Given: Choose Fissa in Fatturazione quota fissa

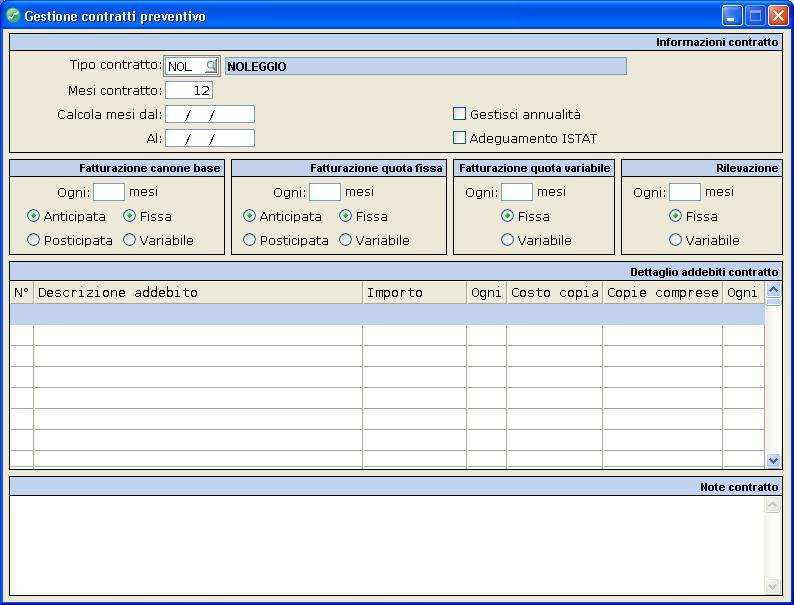Looking at the screenshot, I should (x=345, y=216).
